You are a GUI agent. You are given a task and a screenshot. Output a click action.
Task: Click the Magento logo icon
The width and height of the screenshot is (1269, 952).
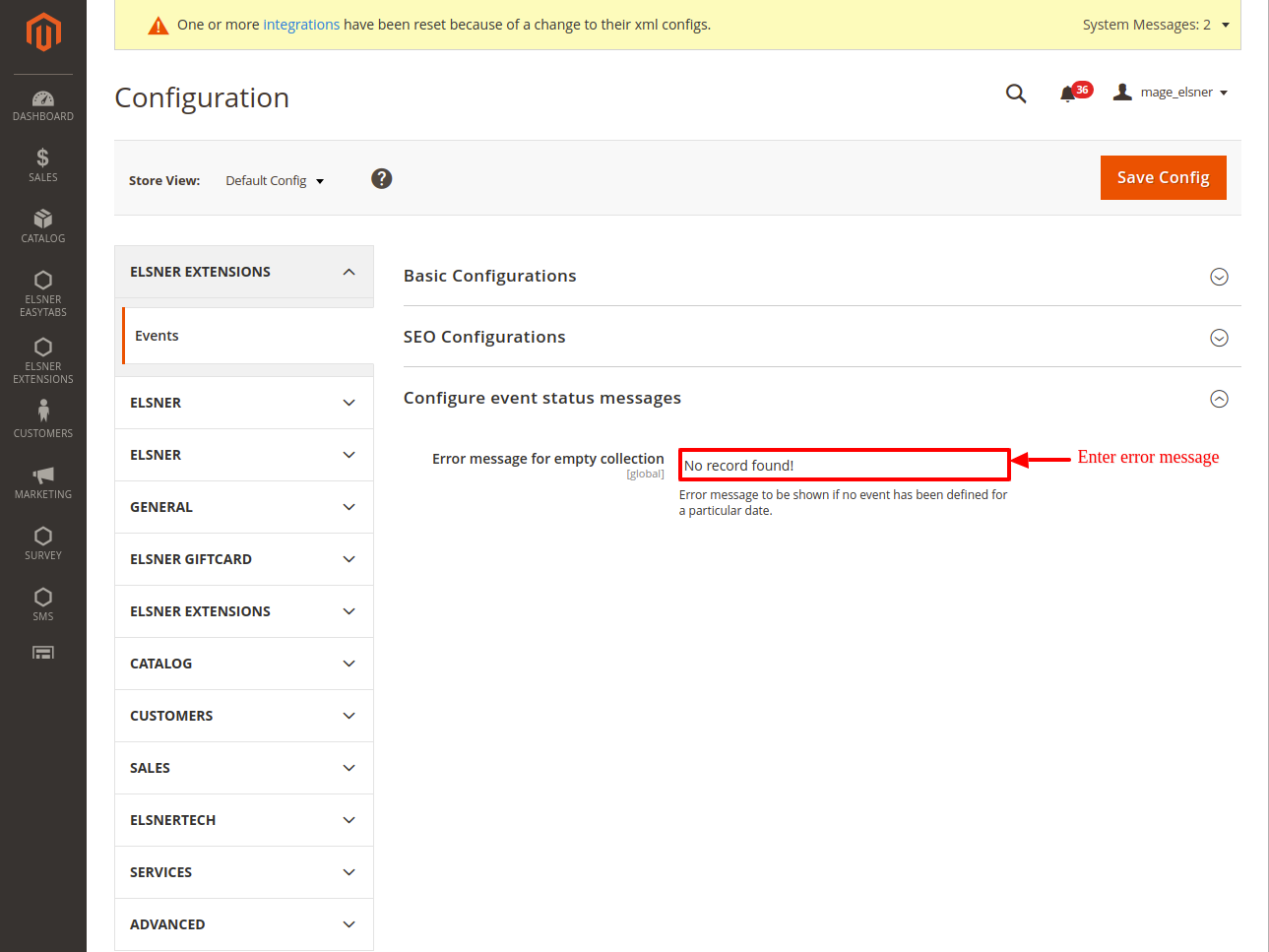[43, 32]
